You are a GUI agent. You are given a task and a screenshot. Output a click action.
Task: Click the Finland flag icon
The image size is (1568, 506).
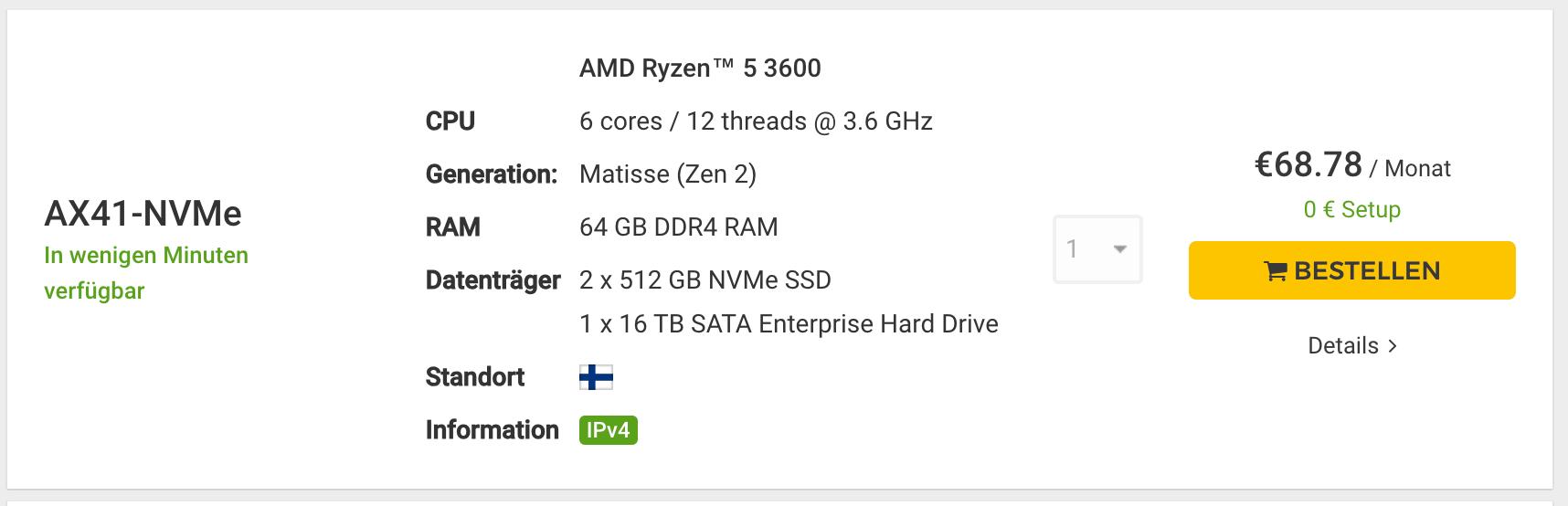tap(596, 376)
